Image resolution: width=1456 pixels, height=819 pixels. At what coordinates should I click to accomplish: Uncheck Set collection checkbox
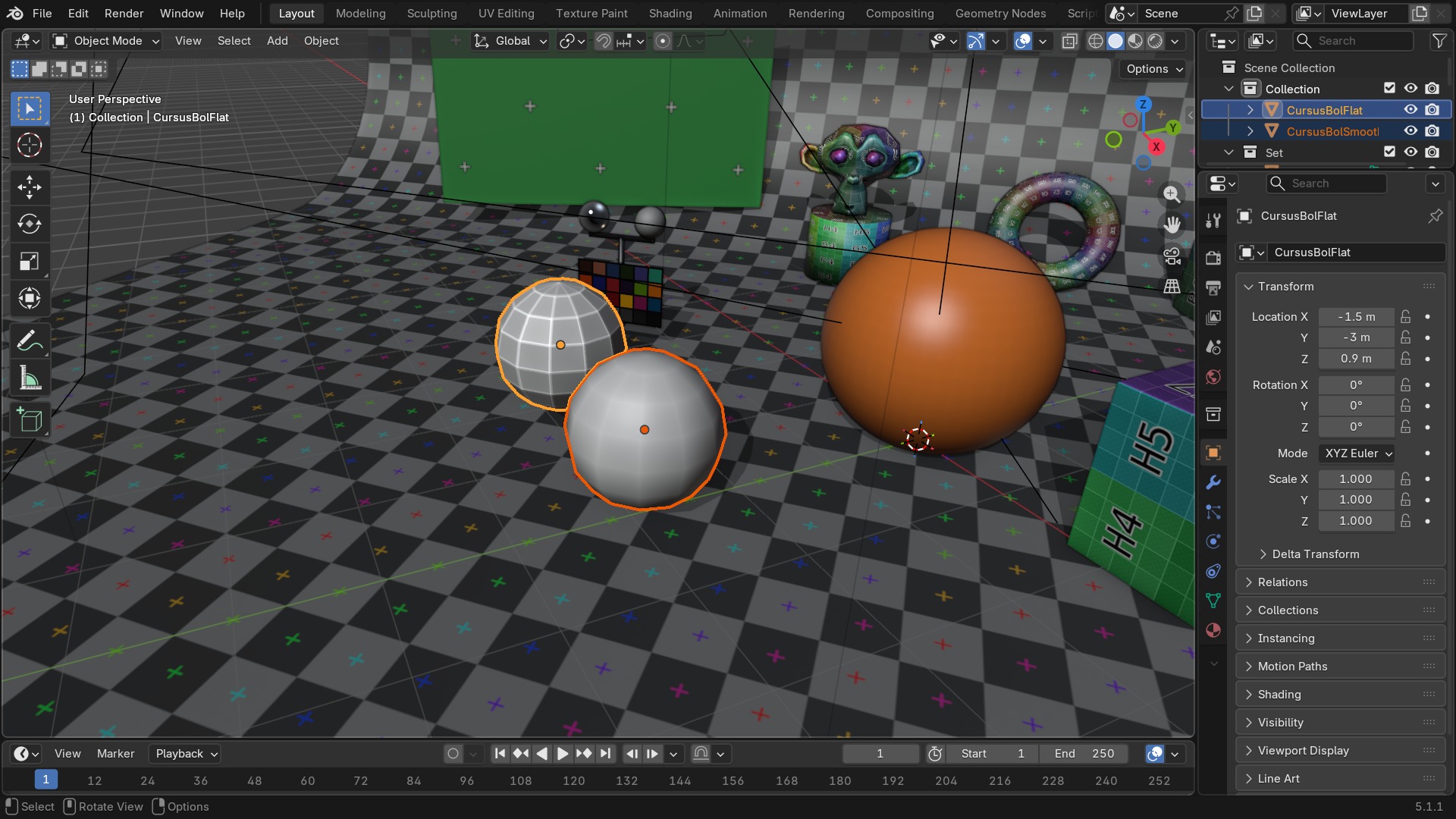click(1389, 152)
